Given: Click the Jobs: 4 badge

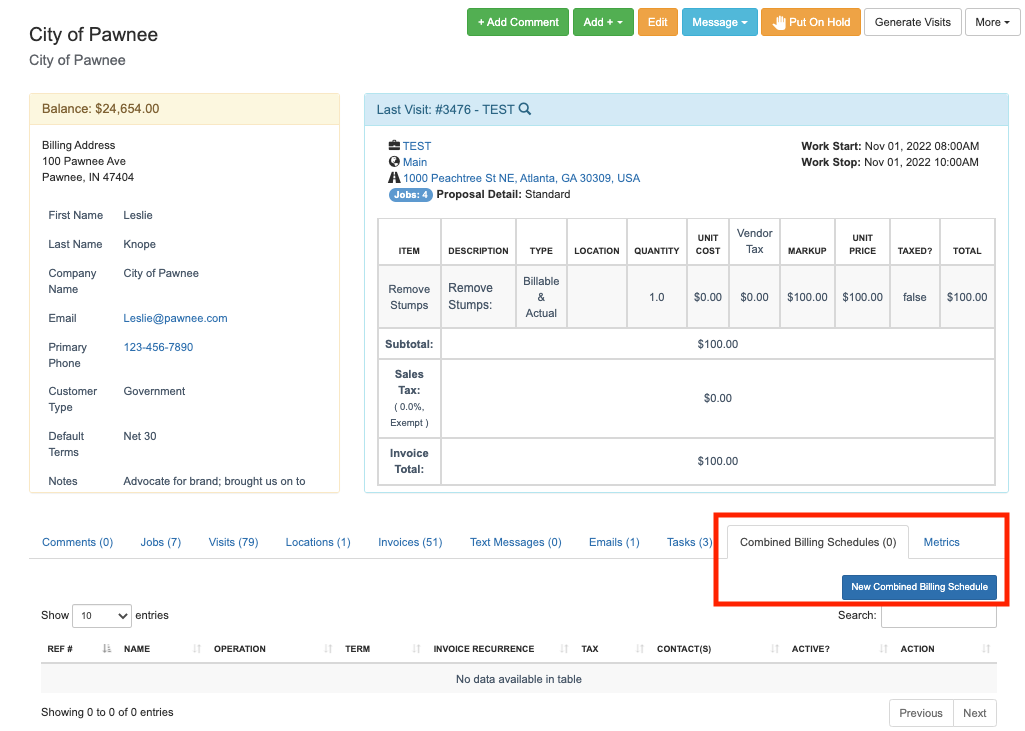Looking at the screenshot, I should click(x=410, y=195).
